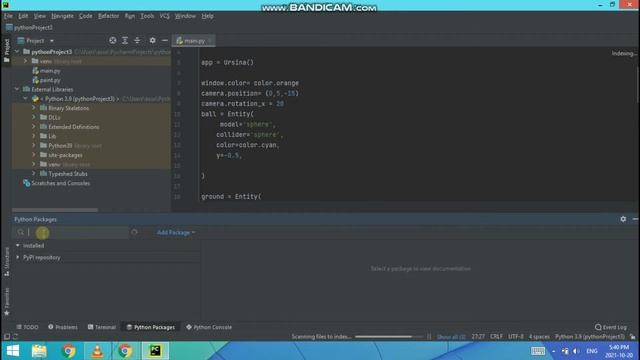Click the select opened file locate icon

coord(113,40)
